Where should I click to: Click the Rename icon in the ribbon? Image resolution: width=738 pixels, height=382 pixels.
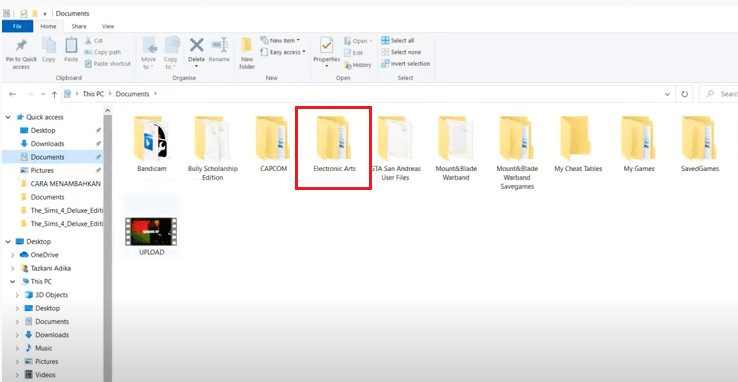[x=219, y=45]
